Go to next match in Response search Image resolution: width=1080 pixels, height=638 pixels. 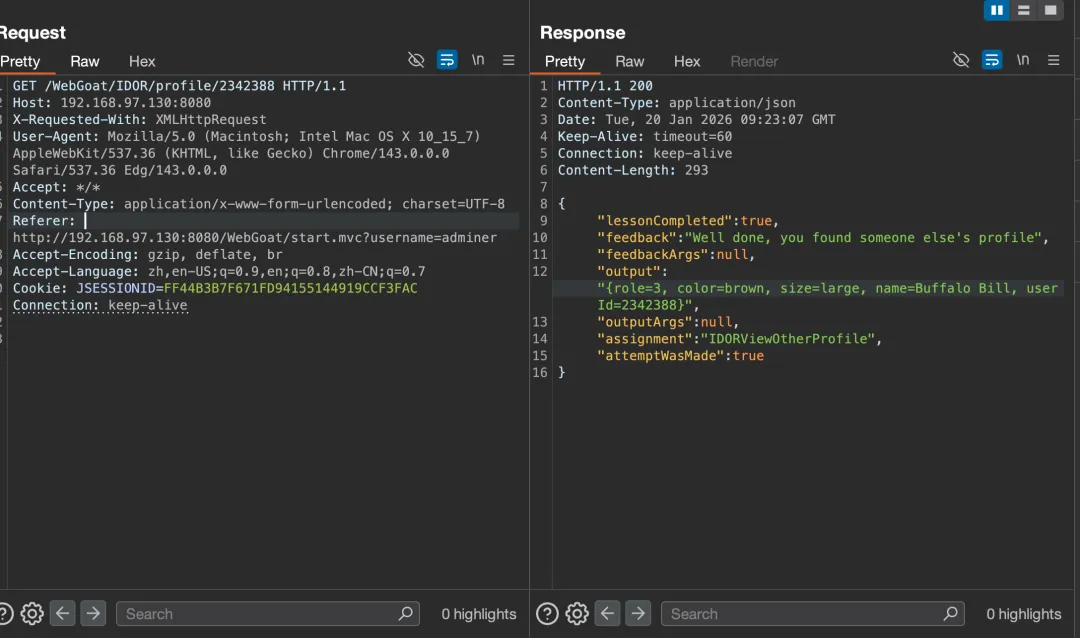tap(638, 613)
